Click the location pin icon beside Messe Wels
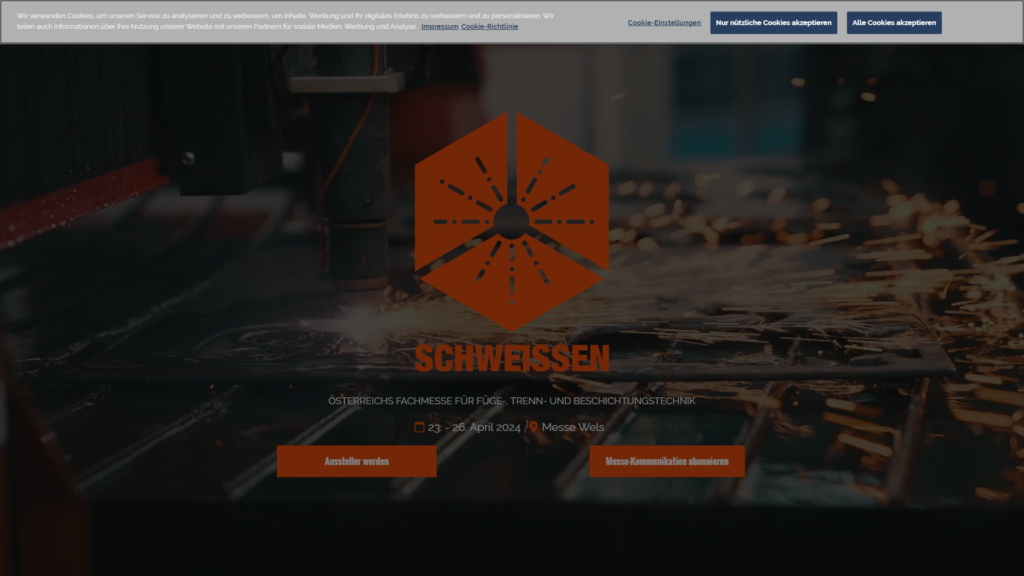 tap(534, 426)
